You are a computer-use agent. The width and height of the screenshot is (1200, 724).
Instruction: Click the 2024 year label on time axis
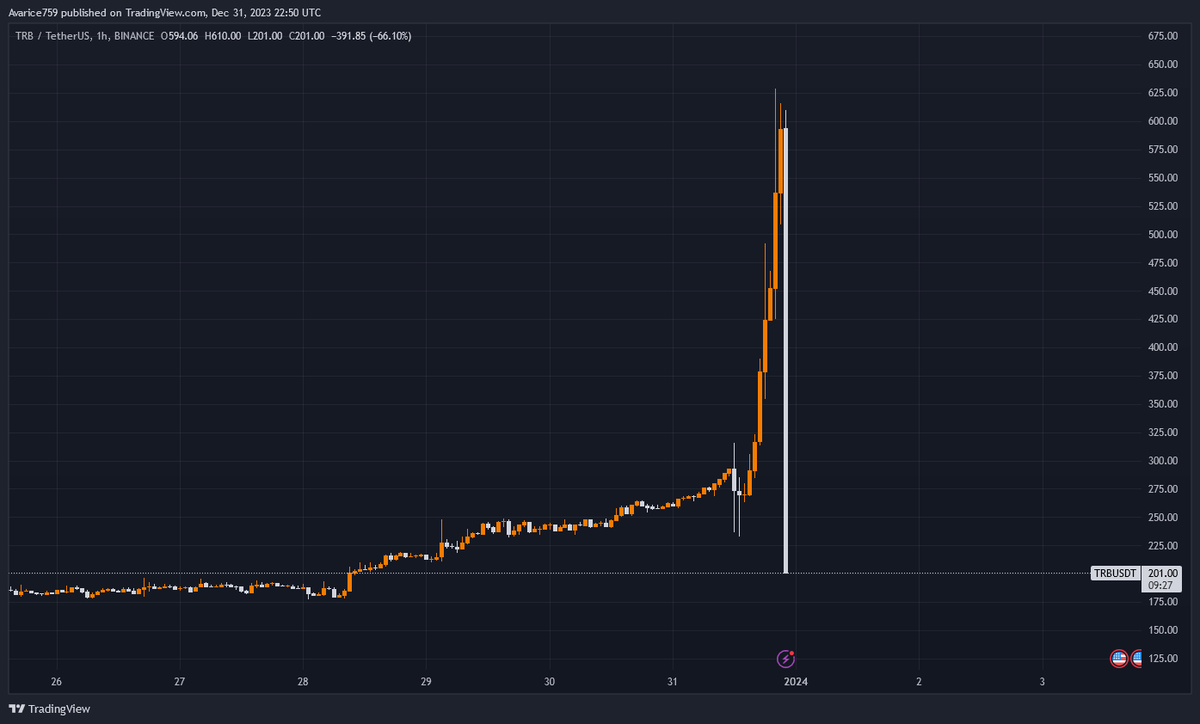796,682
